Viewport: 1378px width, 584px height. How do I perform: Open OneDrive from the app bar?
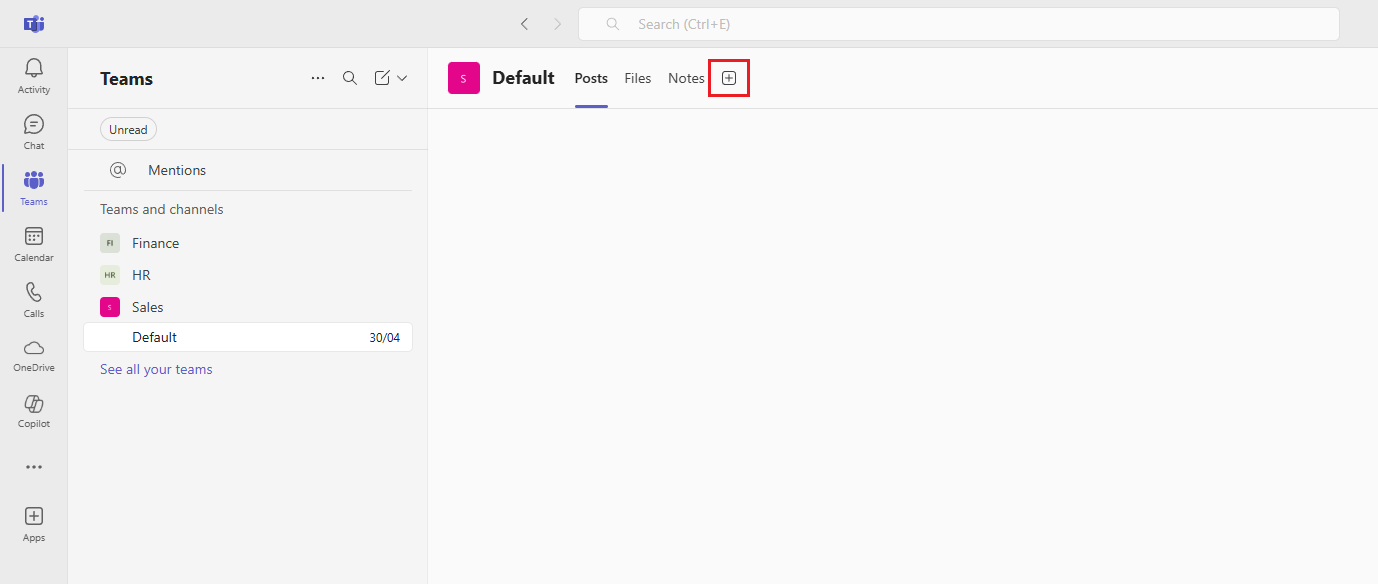pos(34,355)
